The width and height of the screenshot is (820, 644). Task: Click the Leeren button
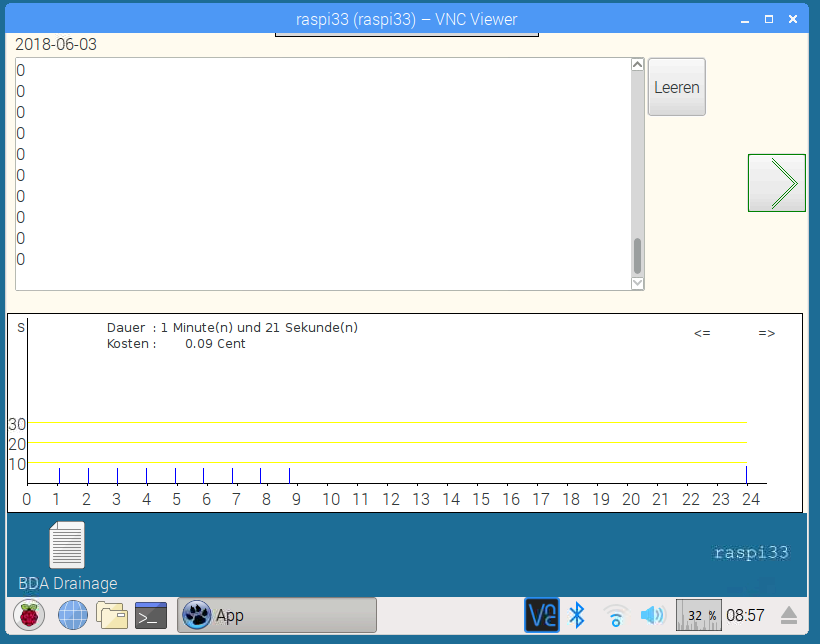tap(677, 87)
